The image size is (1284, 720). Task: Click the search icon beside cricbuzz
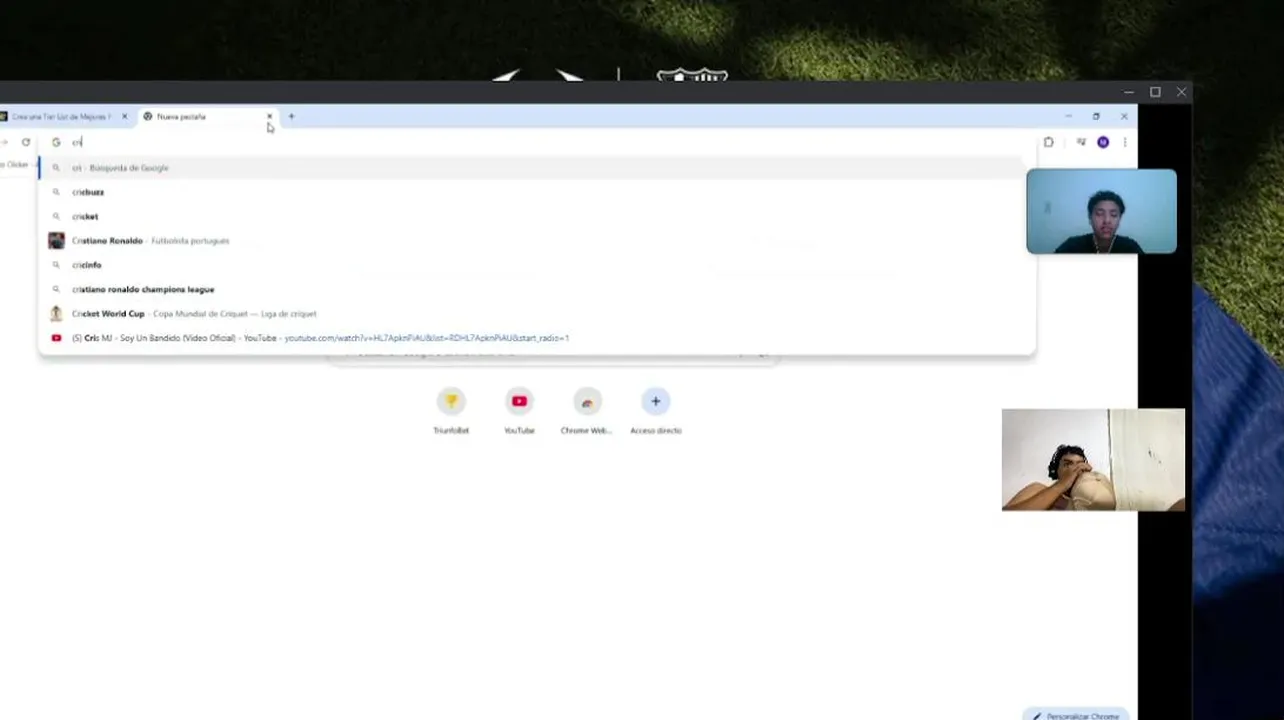[x=56, y=192]
